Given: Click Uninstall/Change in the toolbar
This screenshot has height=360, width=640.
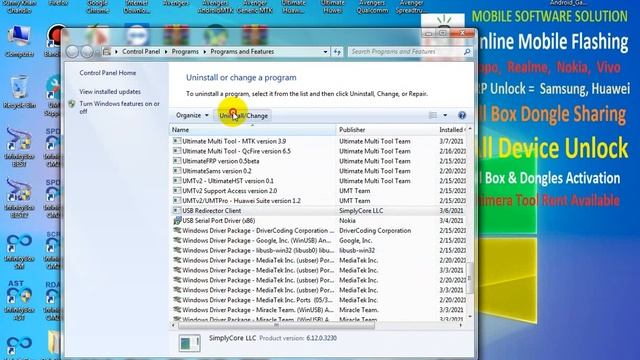Looking at the screenshot, I should (244, 116).
